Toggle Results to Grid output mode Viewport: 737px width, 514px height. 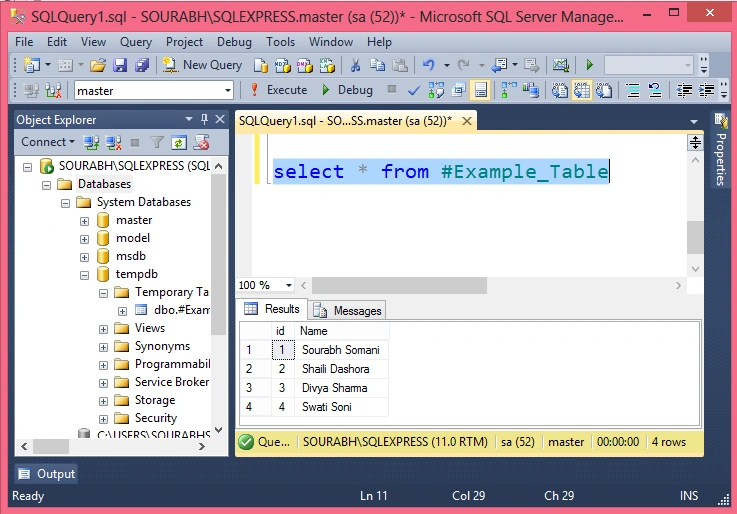tap(581, 90)
